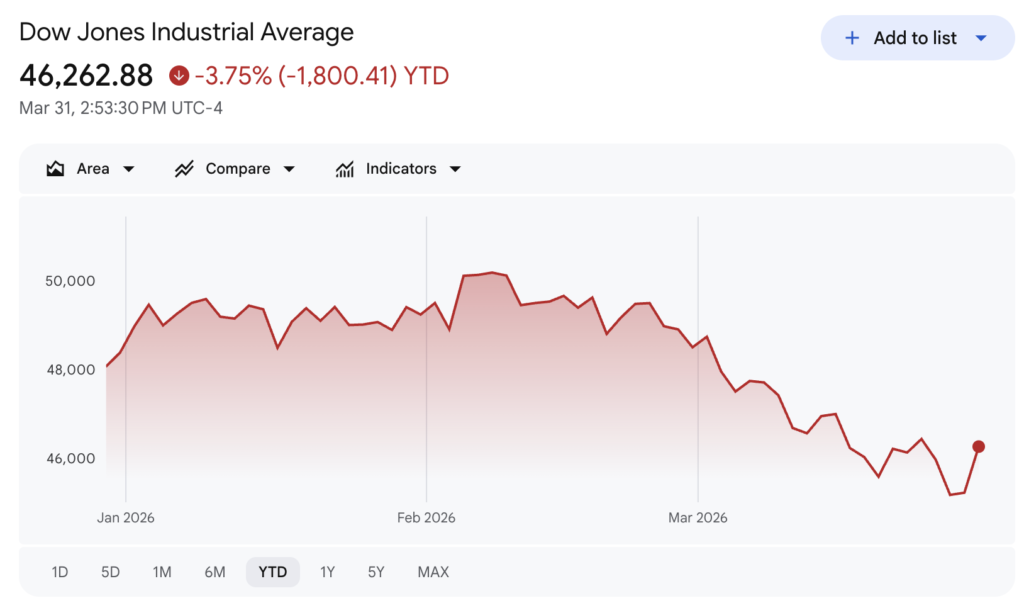Switch to the 1D time range
Viewport: 1024px width, 603px height.
pos(60,572)
